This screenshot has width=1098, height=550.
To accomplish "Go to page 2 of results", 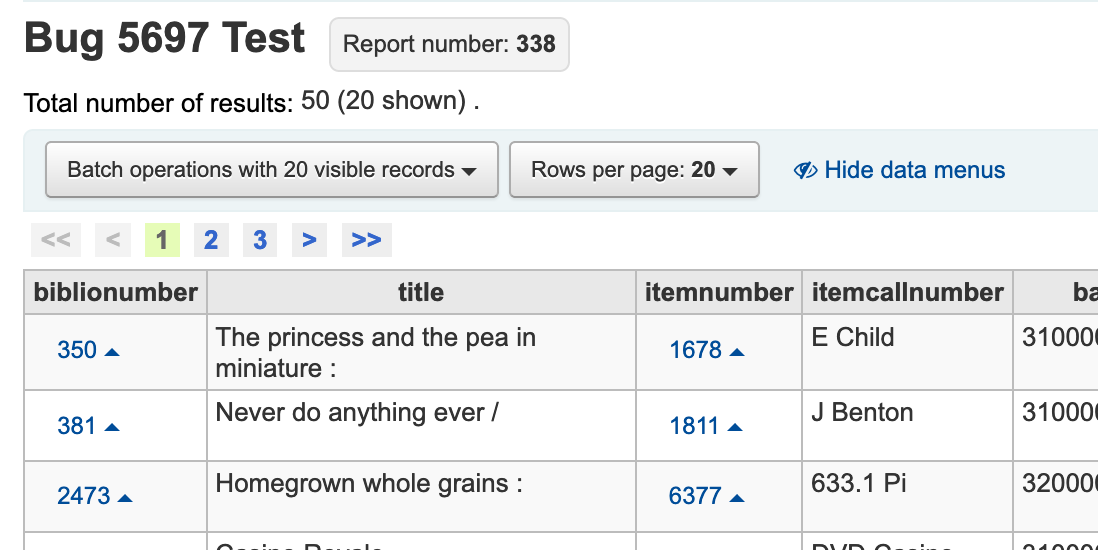I will click(211, 240).
